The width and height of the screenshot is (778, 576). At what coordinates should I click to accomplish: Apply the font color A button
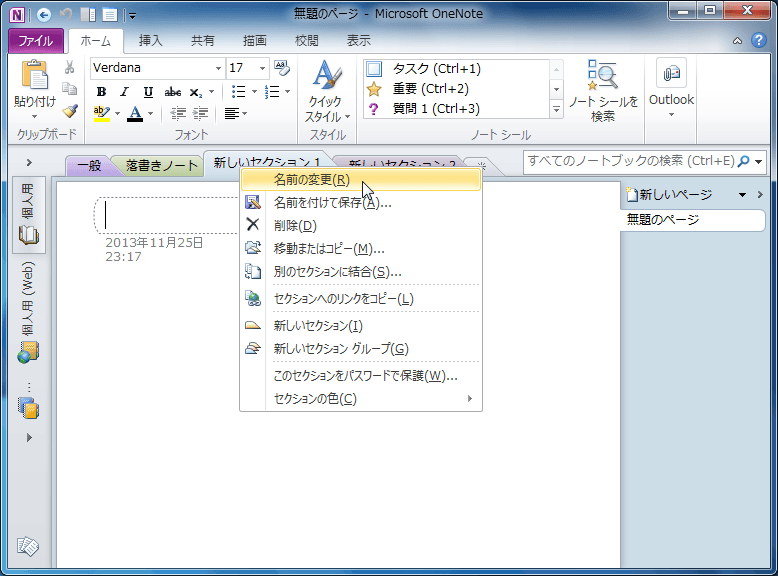point(135,114)
